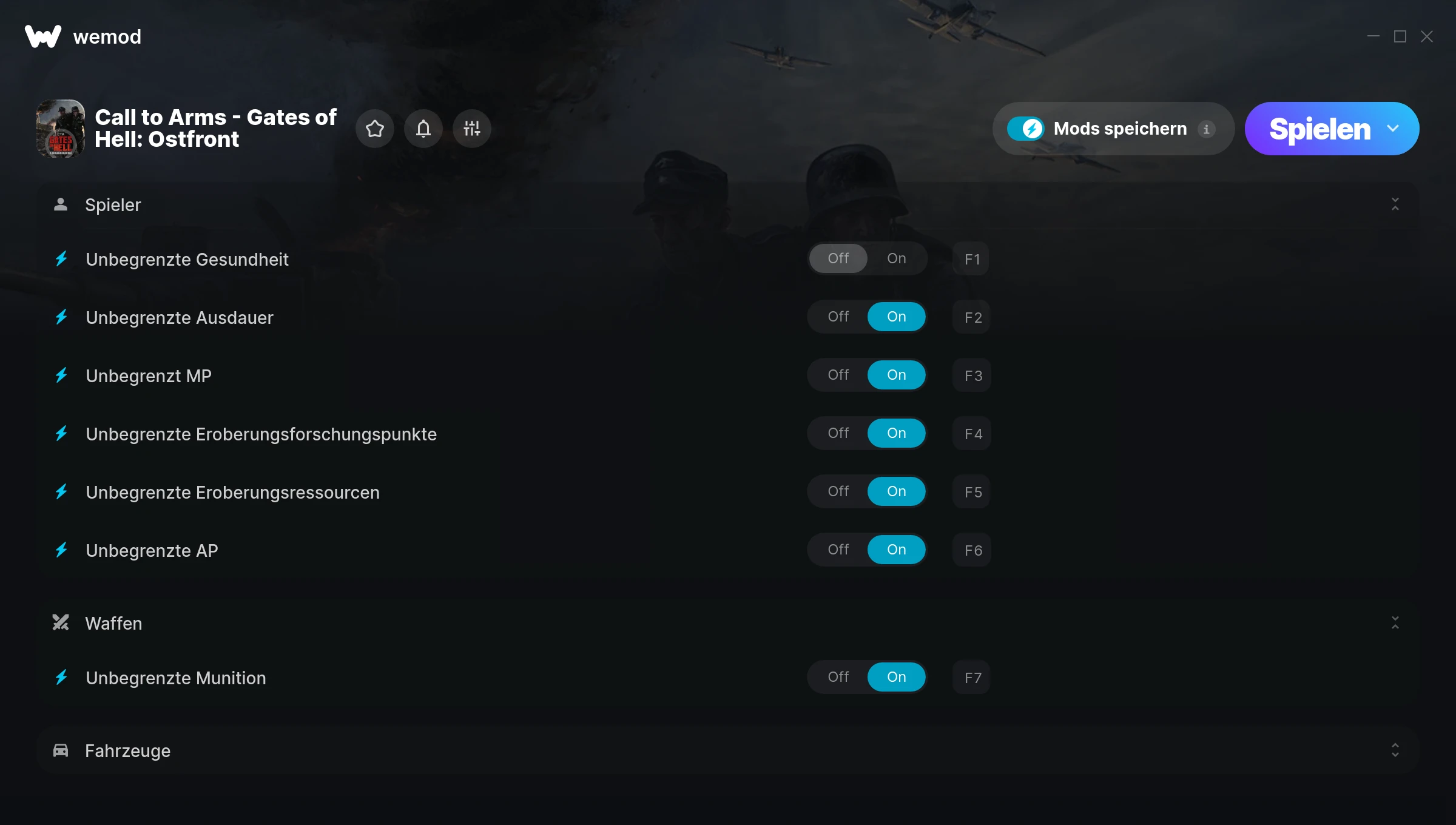Click the F4 hotkey button
This screenshot has height=825, width=1456.
pos(972,434)
